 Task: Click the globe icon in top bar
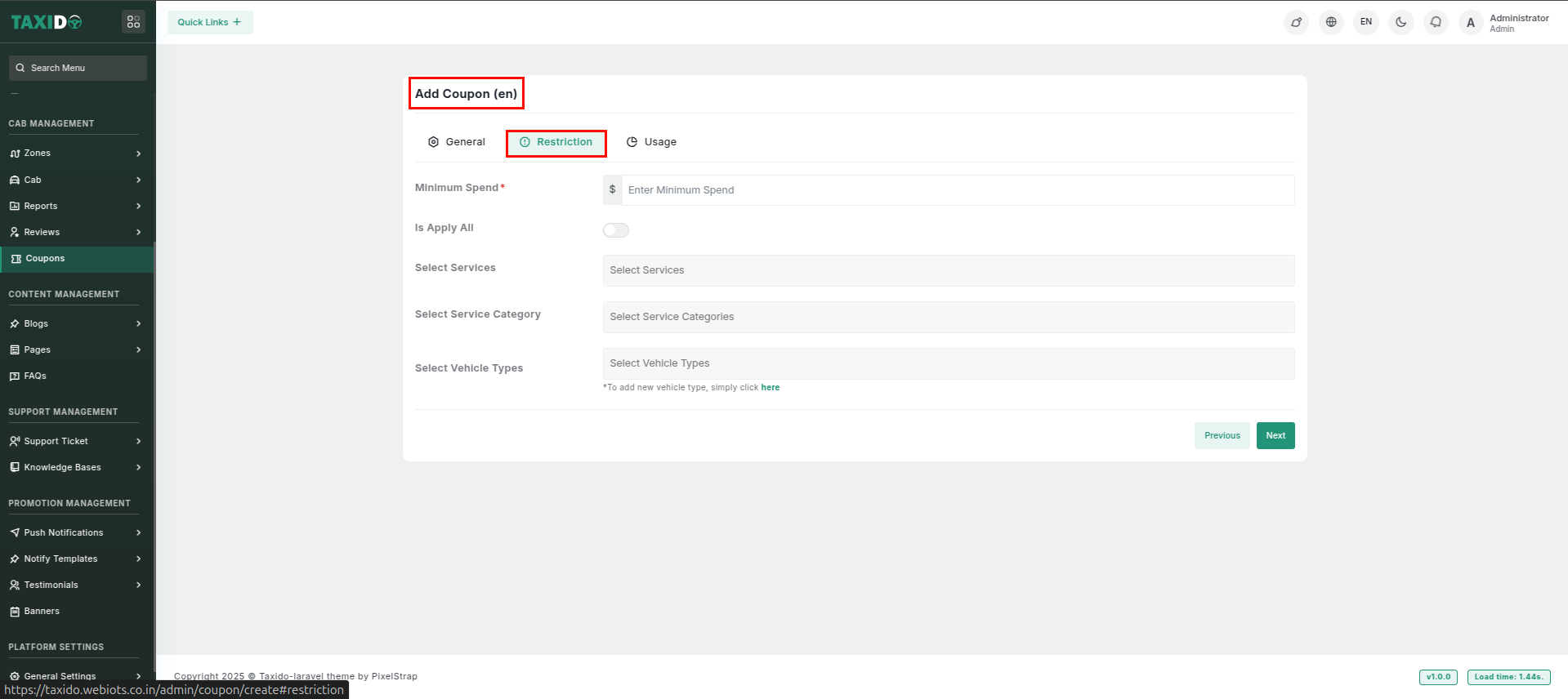pos(1331,22)
